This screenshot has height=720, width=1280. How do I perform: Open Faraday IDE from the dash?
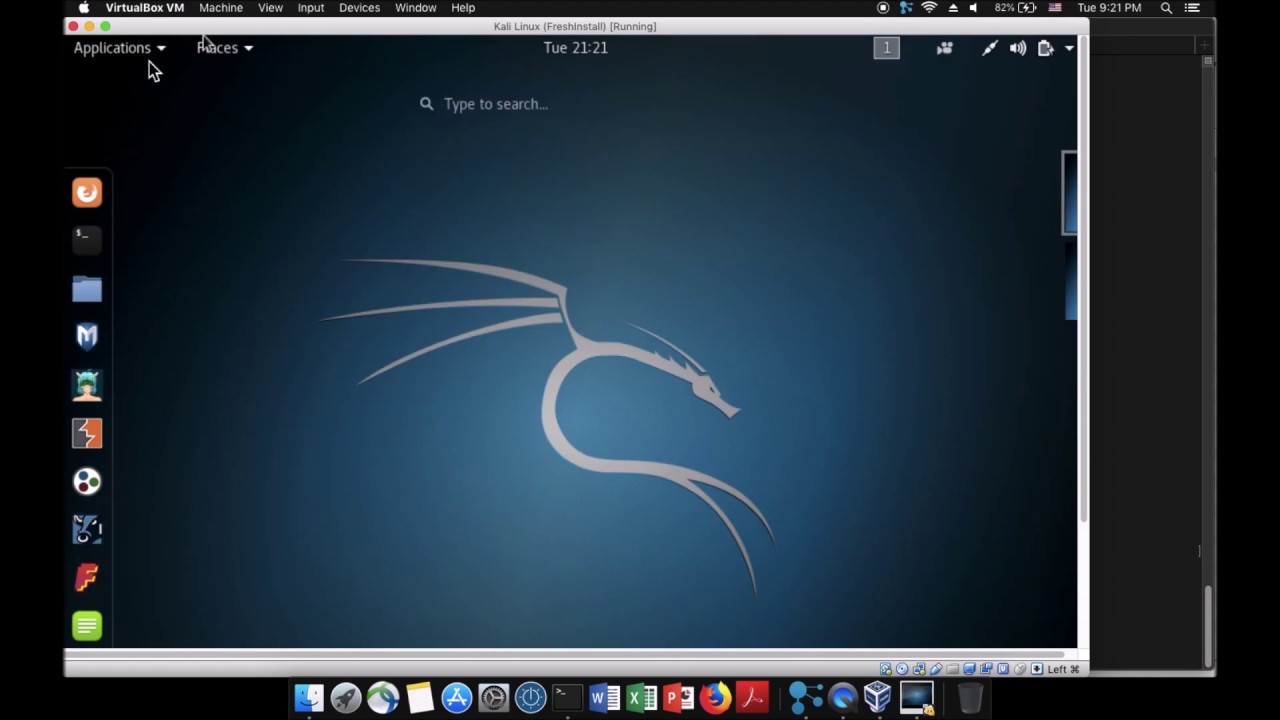click(x=87, y=578)
